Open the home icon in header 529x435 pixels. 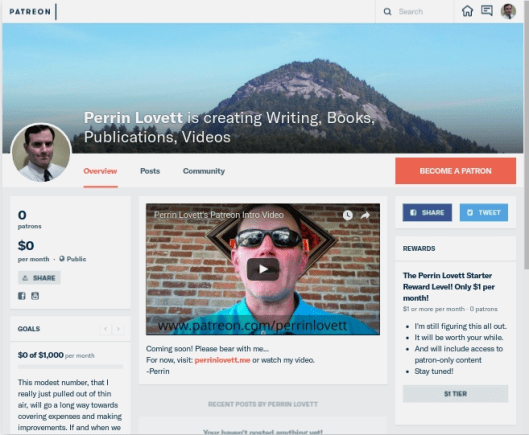pyautogui.click(x=467, y=11)
